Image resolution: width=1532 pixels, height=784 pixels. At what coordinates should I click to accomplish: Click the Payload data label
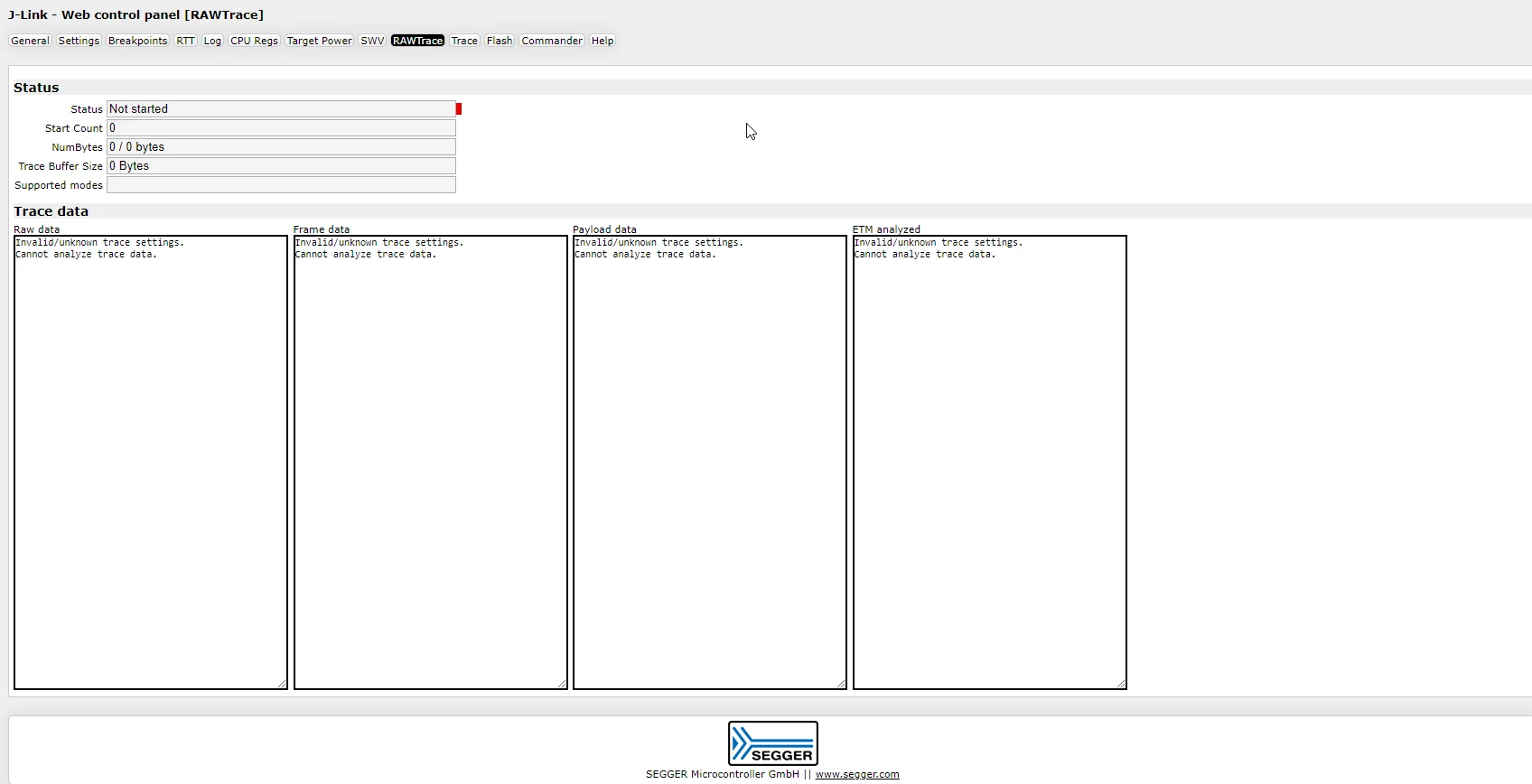point(604,229)
